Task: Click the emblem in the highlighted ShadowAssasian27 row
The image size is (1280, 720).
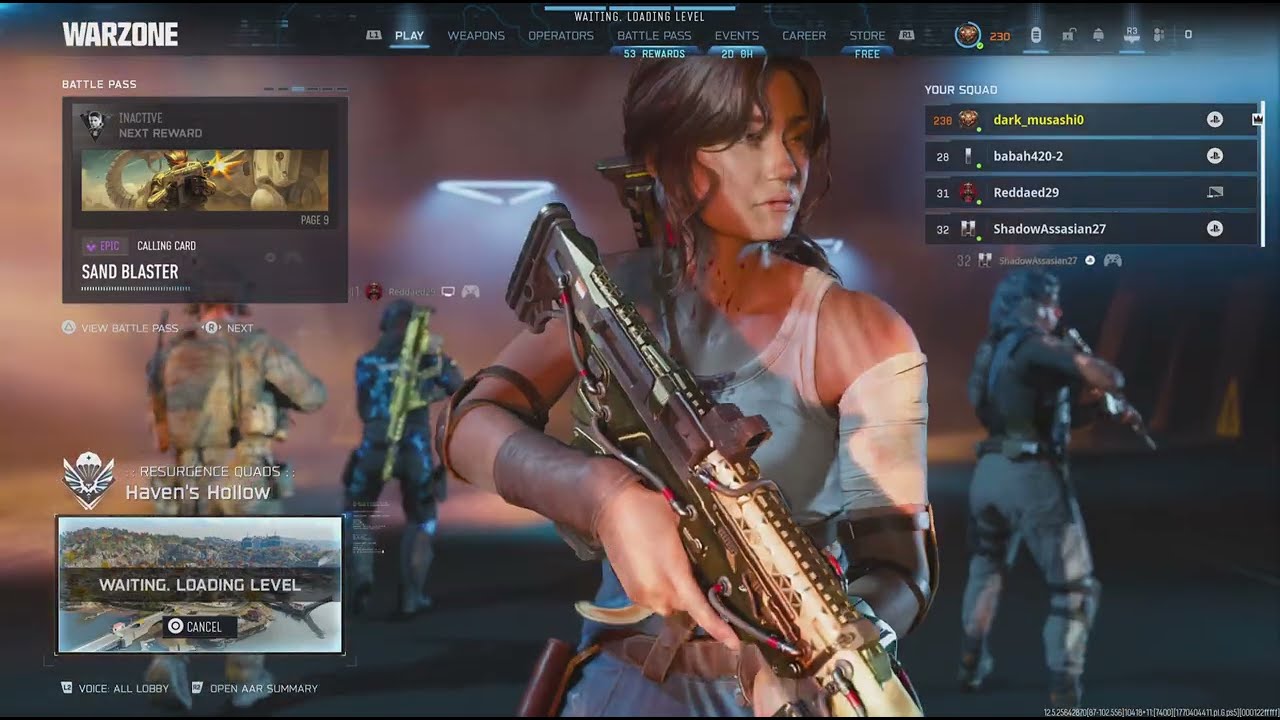Action: click(x=968, y=229)
